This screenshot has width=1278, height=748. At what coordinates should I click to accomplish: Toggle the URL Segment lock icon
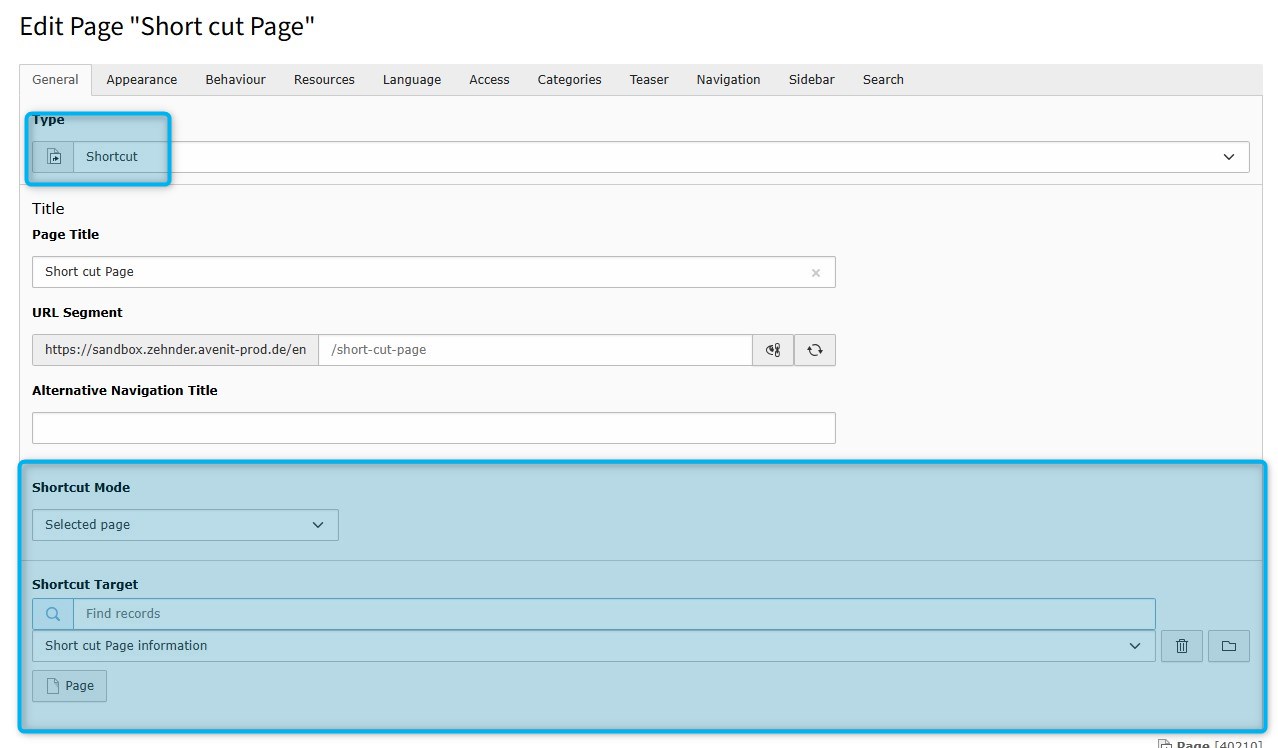pos(773,350)
